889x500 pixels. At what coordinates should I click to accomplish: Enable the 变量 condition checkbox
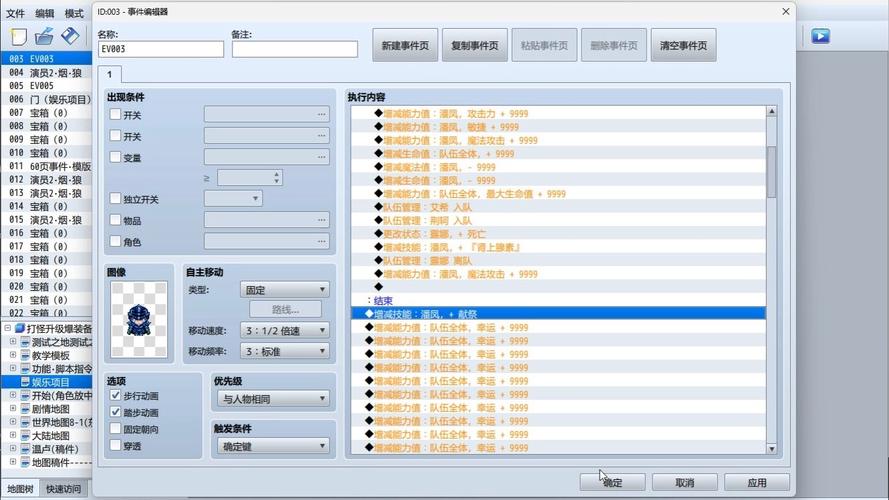[115, 157]
